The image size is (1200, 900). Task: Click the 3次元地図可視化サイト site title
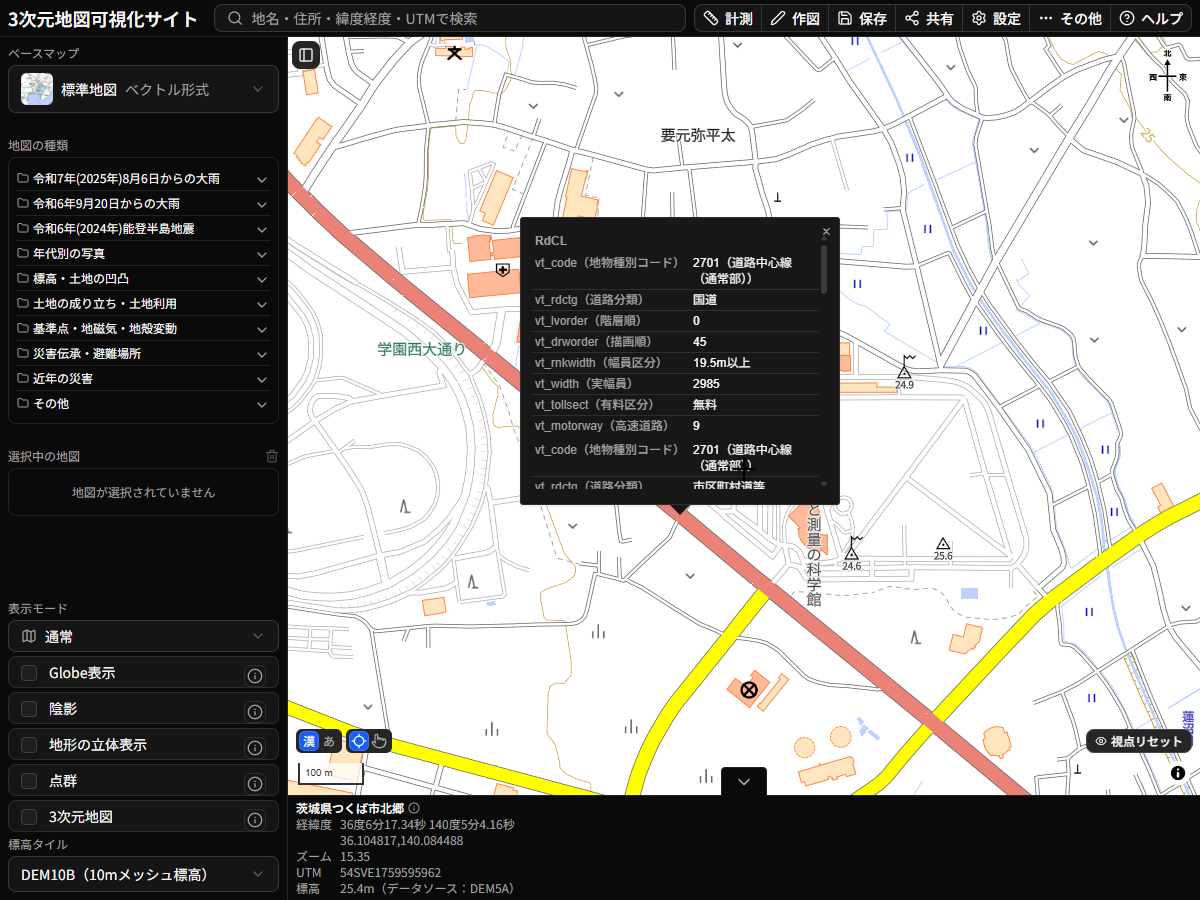tap(103, 18)
